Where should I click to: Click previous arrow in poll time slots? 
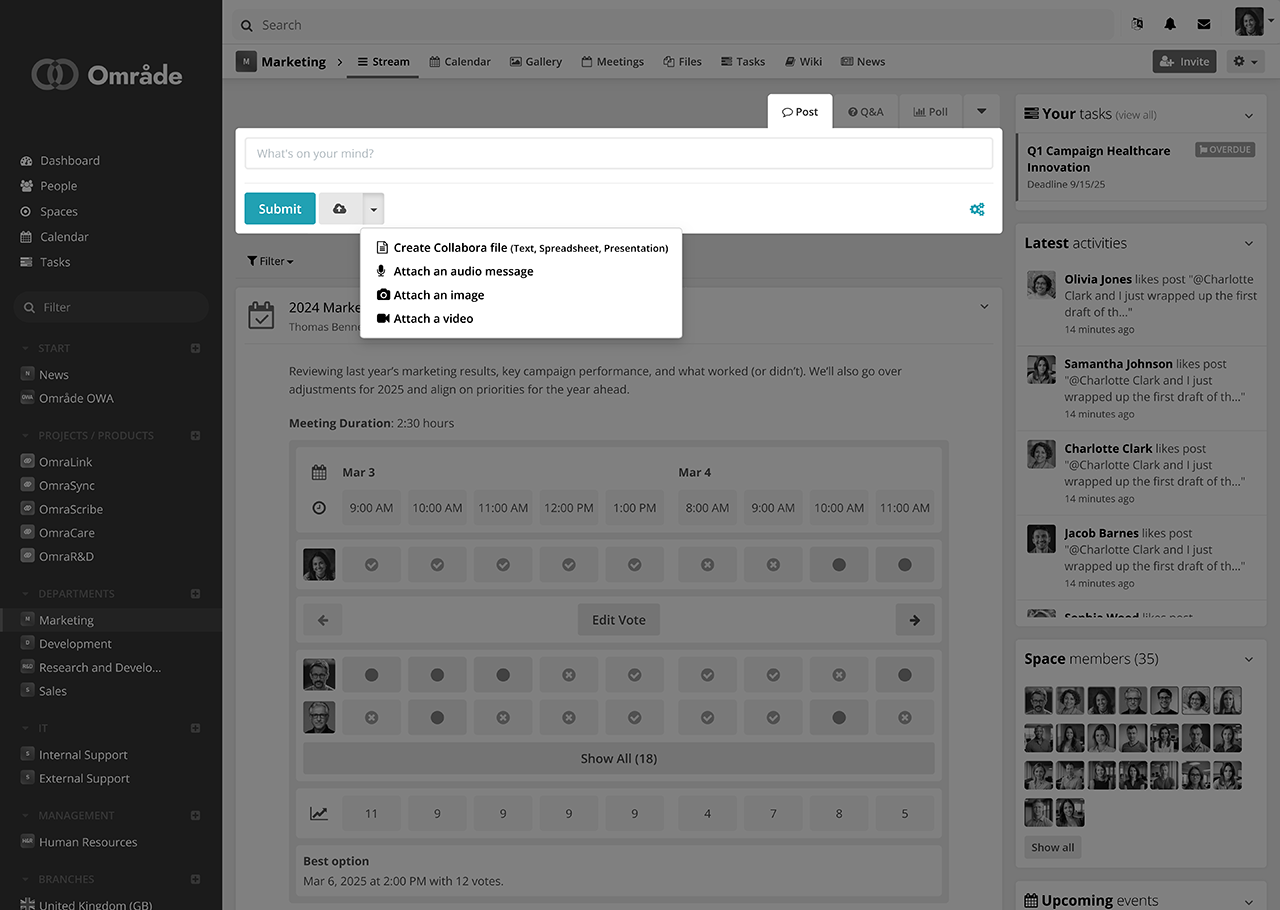[x=323, y=620]
